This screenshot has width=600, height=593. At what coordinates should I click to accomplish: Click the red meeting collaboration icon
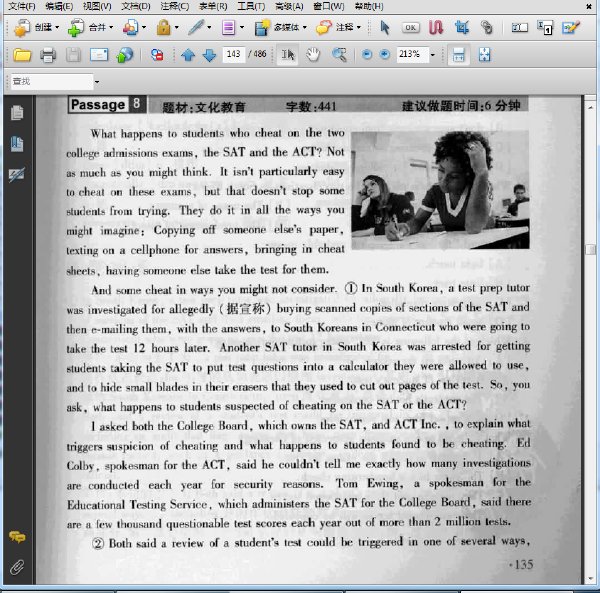157,55
